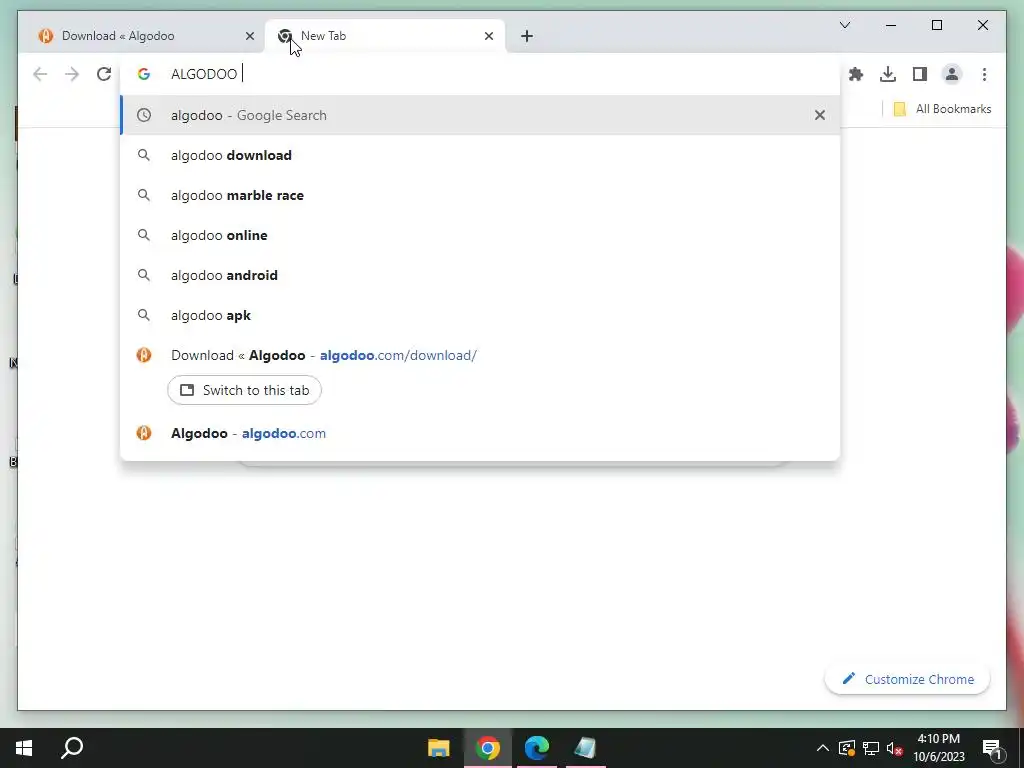The image size is (1024, 768).
Task: Go back with the back arrow
Action: 40,74
